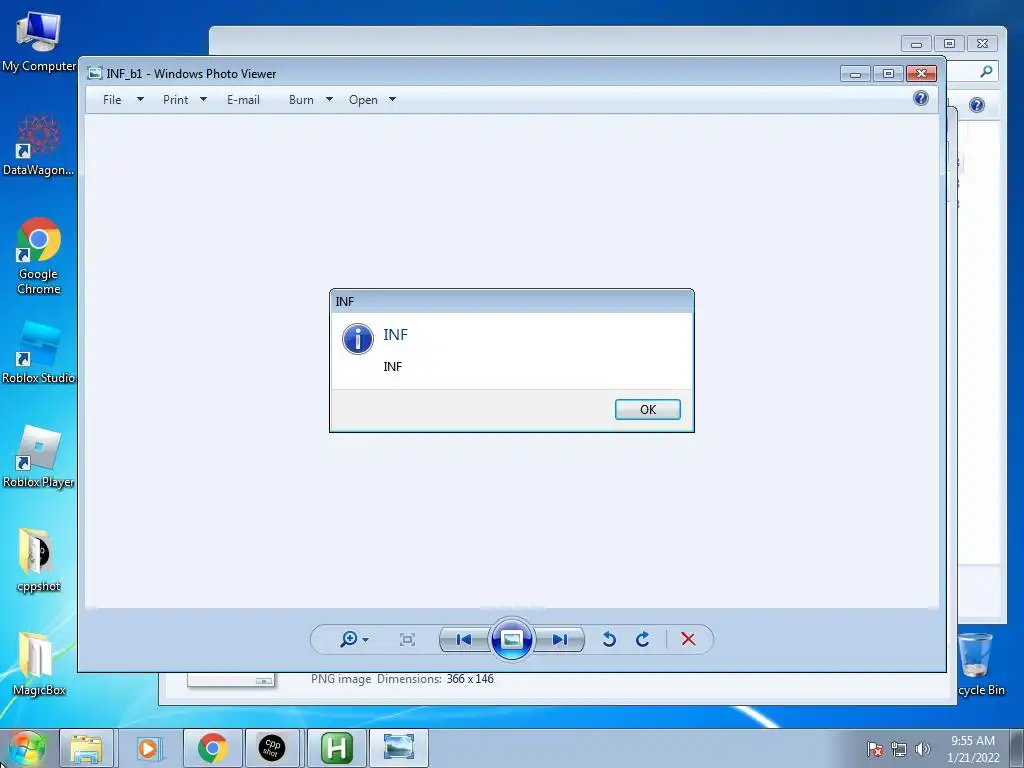Open File Explorer from taskbar
1024x768 pixels.
point(87,748)
